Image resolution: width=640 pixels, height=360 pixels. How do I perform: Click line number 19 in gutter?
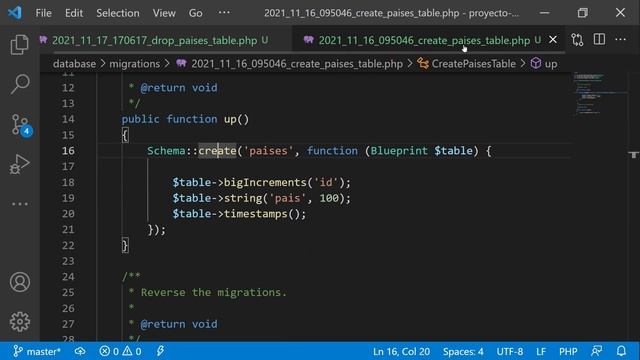tap(68, 198)
